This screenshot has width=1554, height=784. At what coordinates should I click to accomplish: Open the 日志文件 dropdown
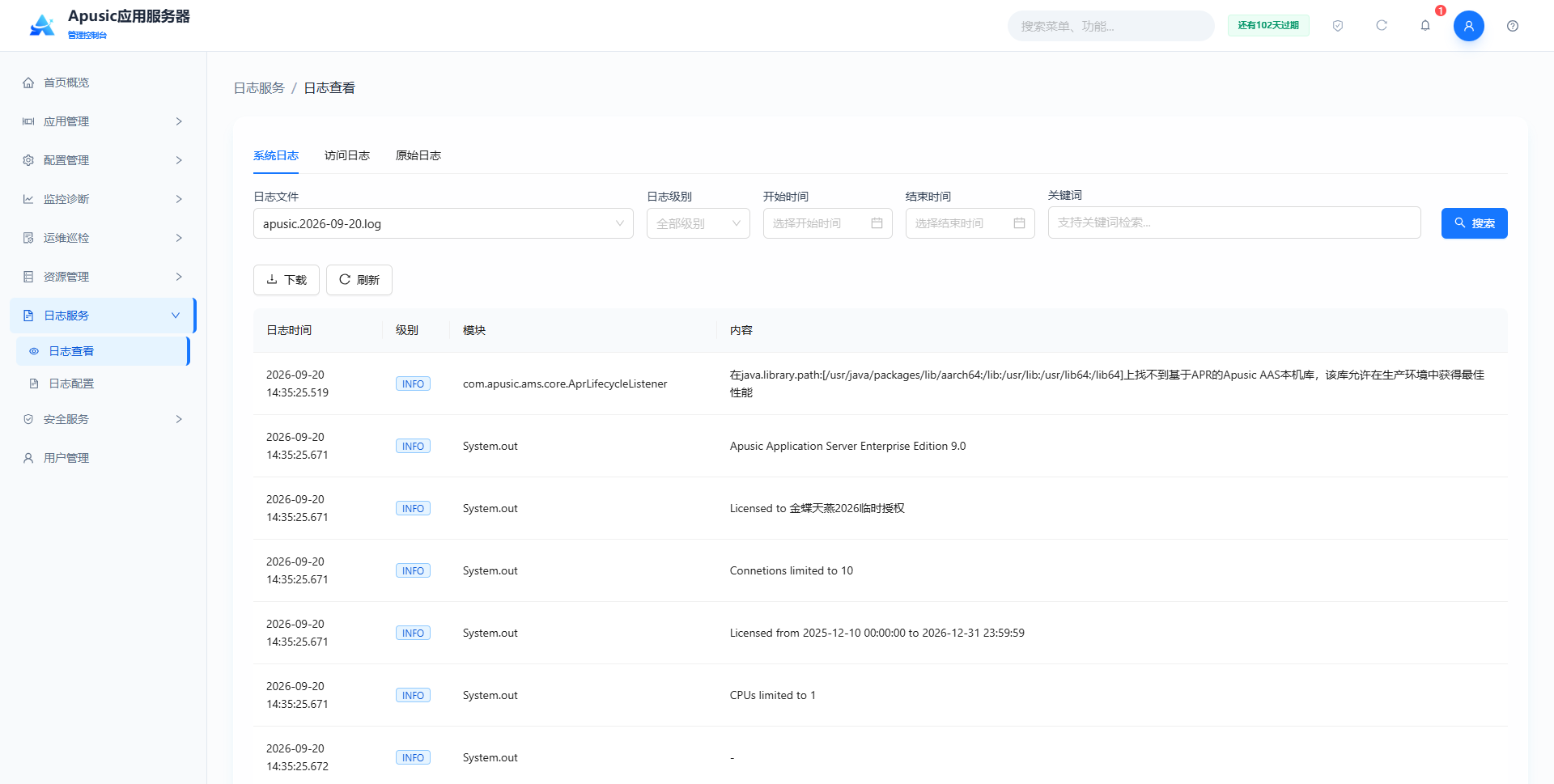[x=444, y=223]
